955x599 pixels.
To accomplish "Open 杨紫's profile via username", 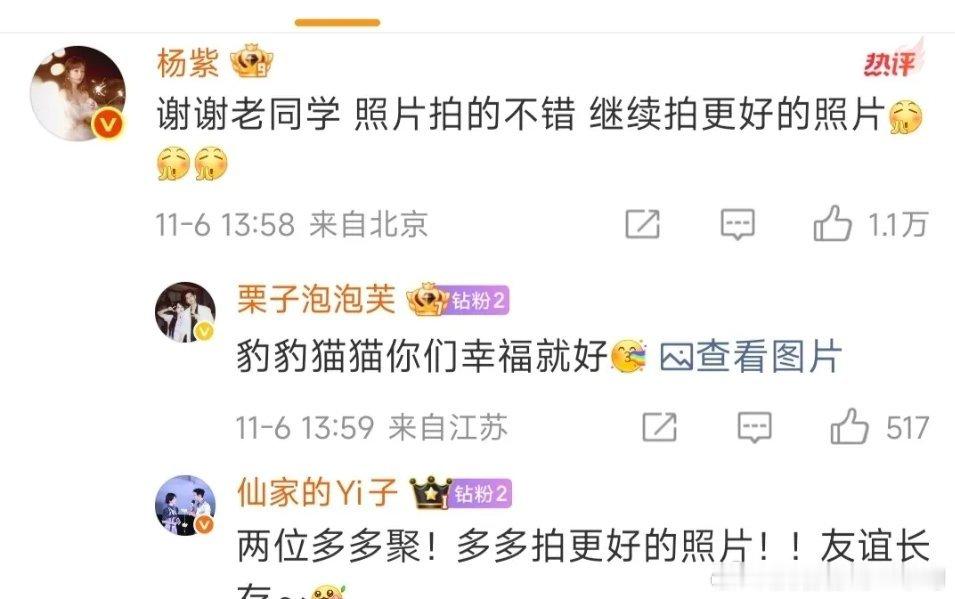I will tap(188, 62).
